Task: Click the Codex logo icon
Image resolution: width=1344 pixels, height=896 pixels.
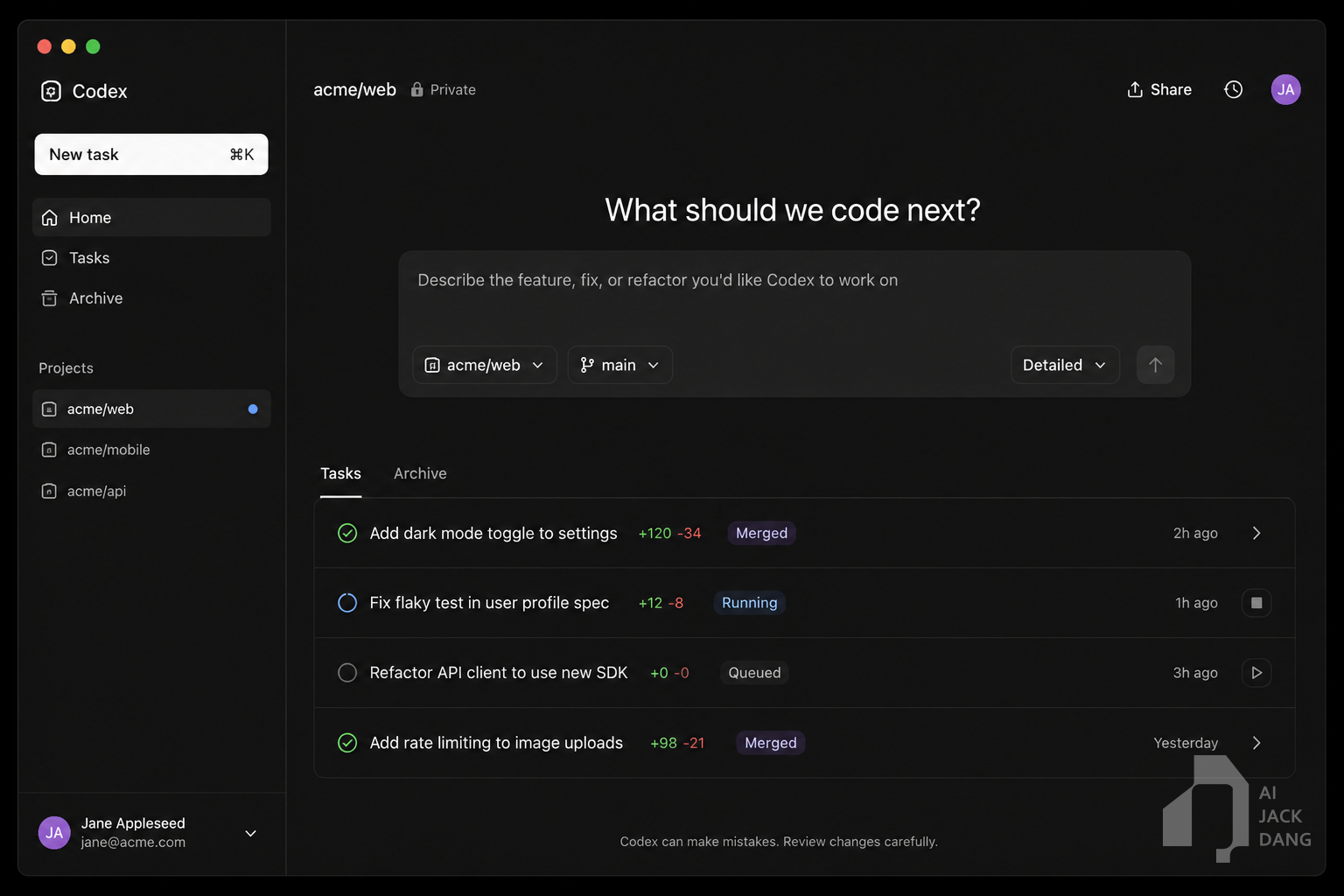Action: 51,91
